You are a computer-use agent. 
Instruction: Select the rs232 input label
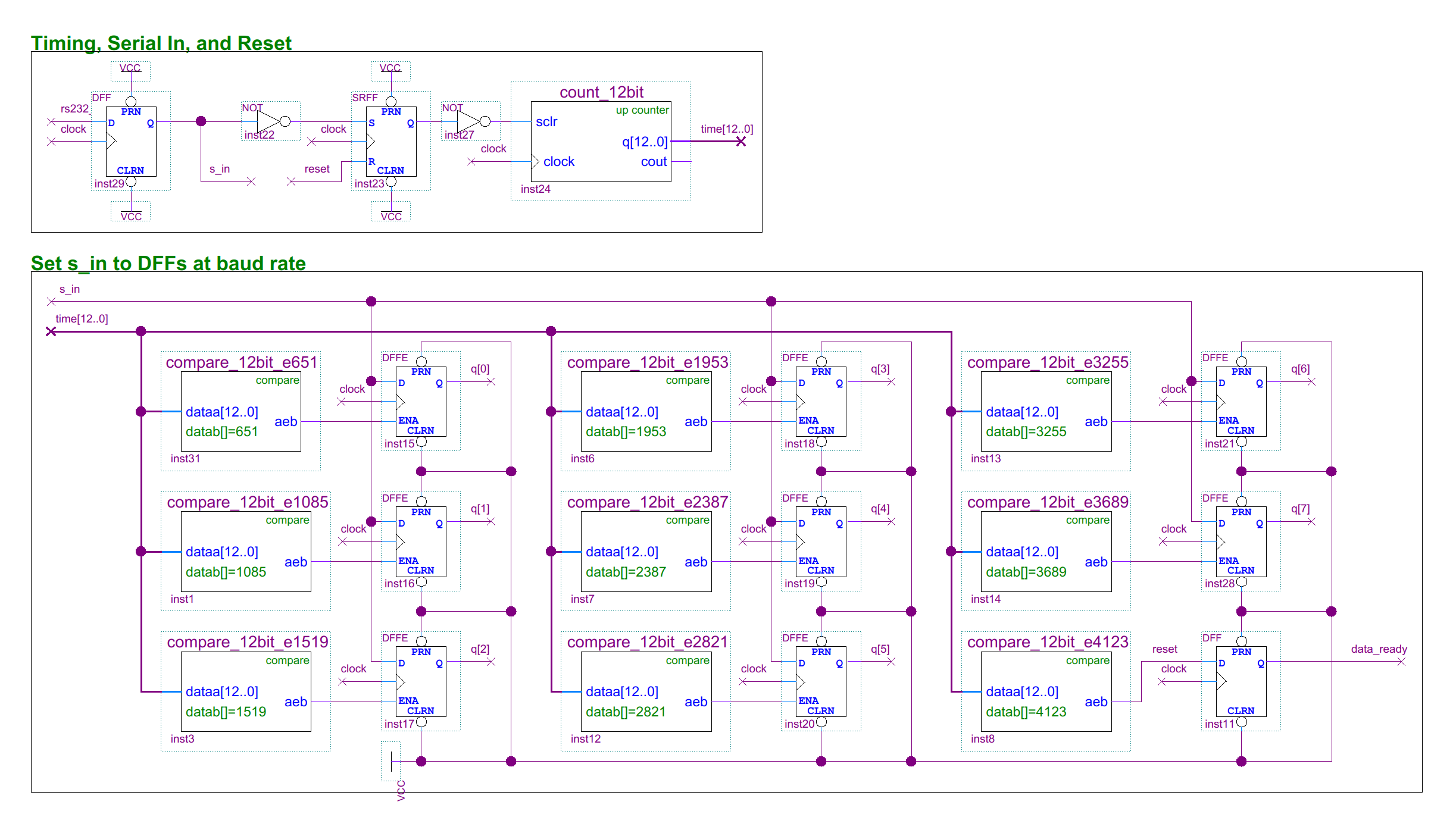coord(74,108)
